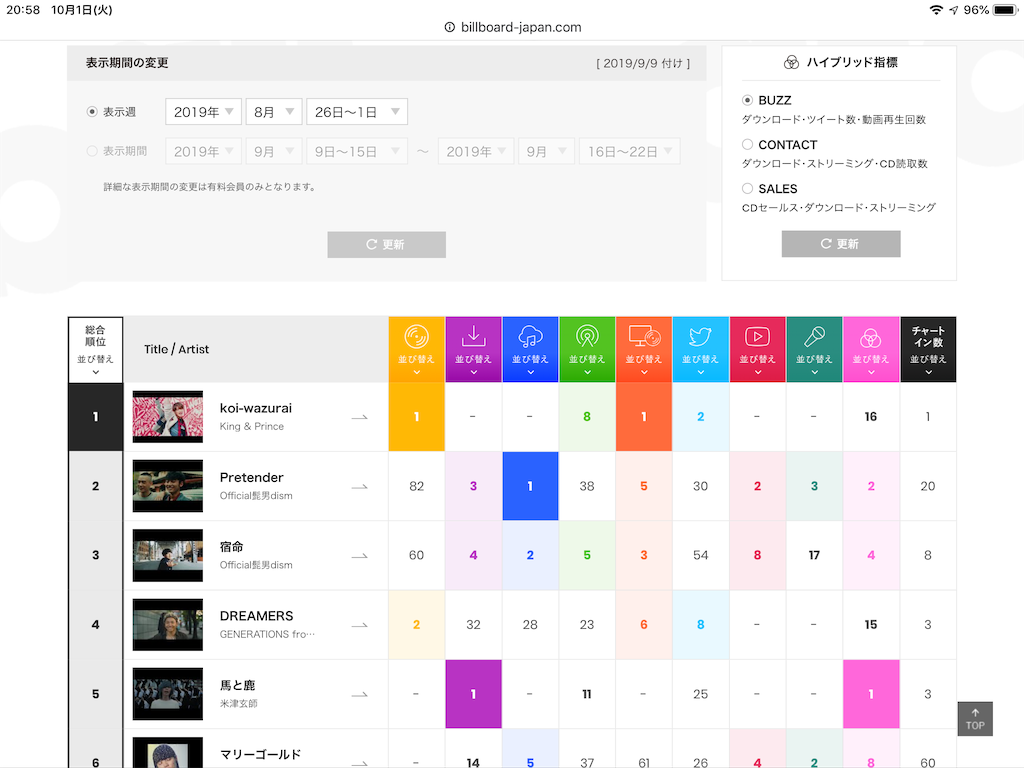The height and width of the screenshot is (768, 1024).
Task: Click the hybrid indicator icon in the sidebar header
Action: [x=791, y=63]
